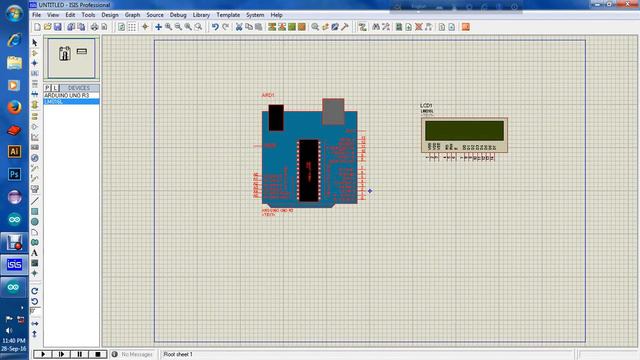
Task: Select the highlighted LM016L device entry
Action: pos(71,101)
